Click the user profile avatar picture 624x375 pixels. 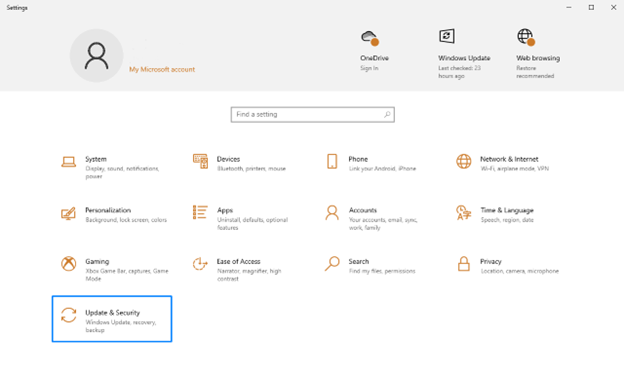[x=96, y=56]
